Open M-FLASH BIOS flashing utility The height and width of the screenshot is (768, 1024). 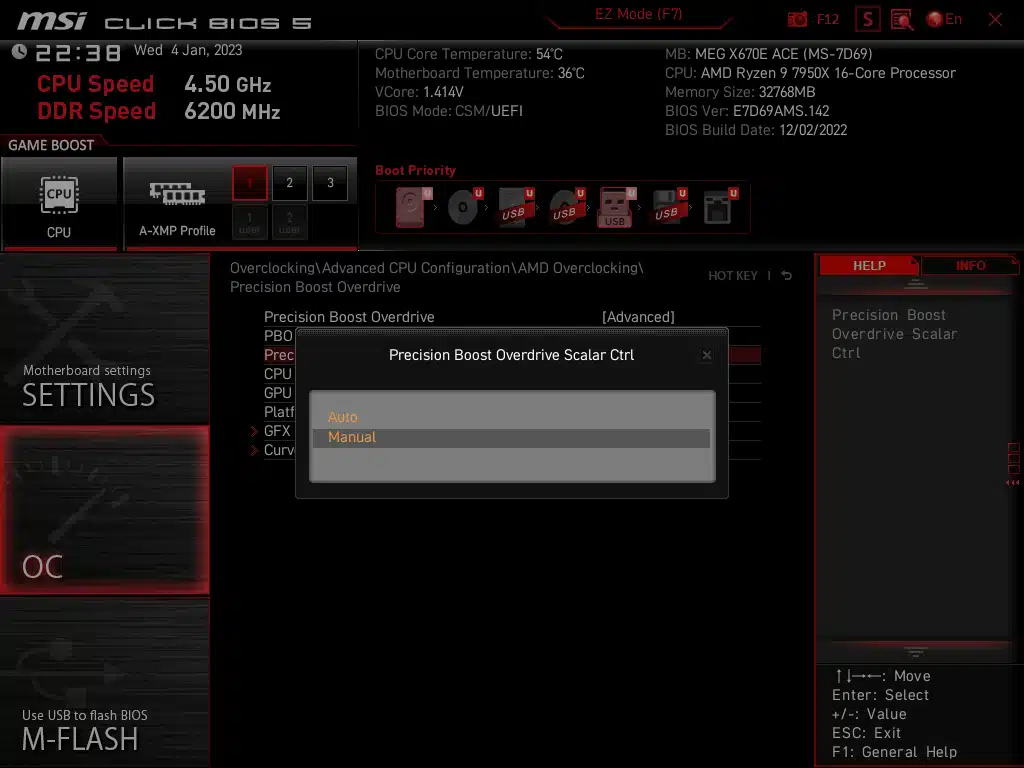104,683
